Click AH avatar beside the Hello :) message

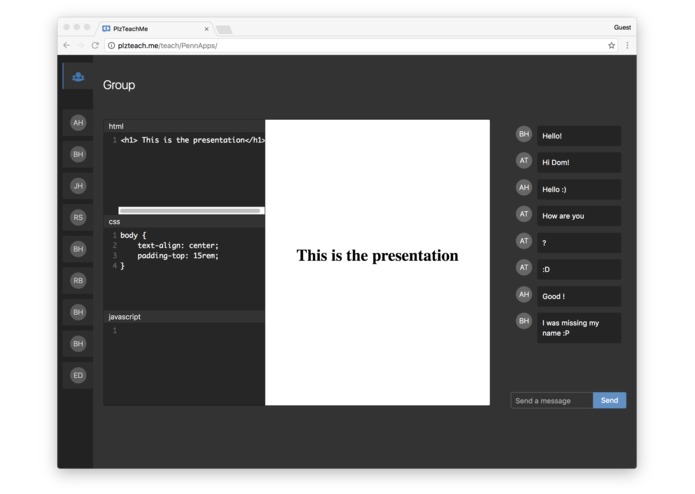[x=524, y=187]
